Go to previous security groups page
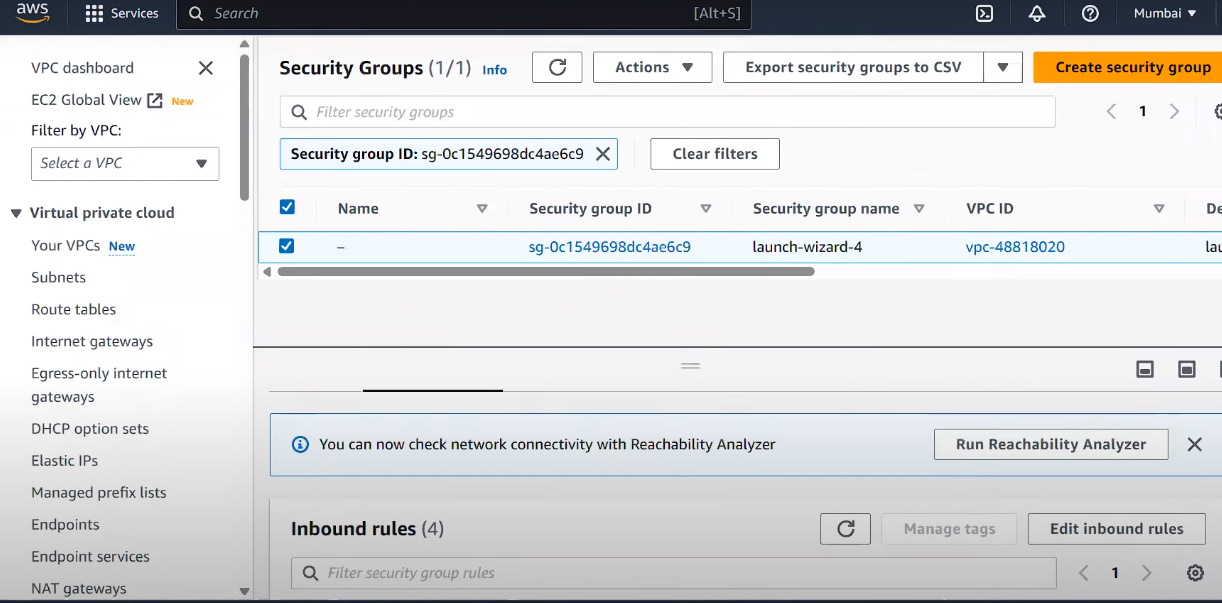 1111,112
